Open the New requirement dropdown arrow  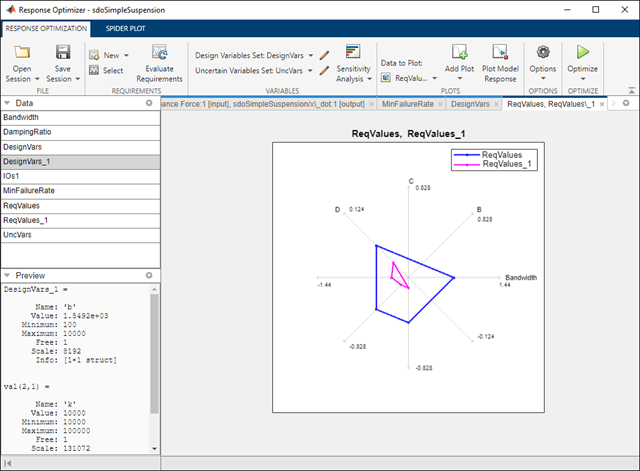pos(126,56)
